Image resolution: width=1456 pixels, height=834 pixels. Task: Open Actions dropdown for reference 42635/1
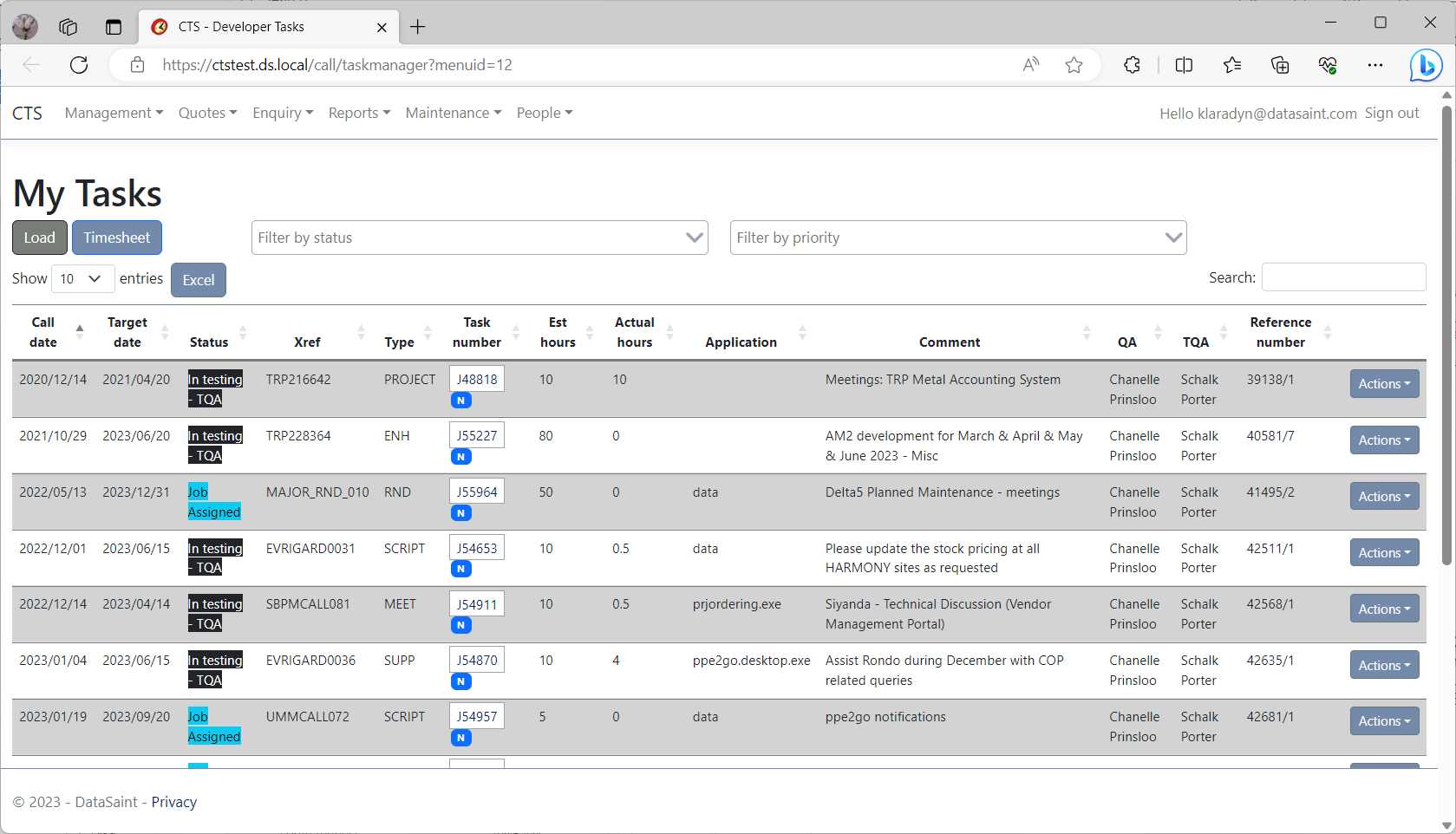coord(1384,665)
